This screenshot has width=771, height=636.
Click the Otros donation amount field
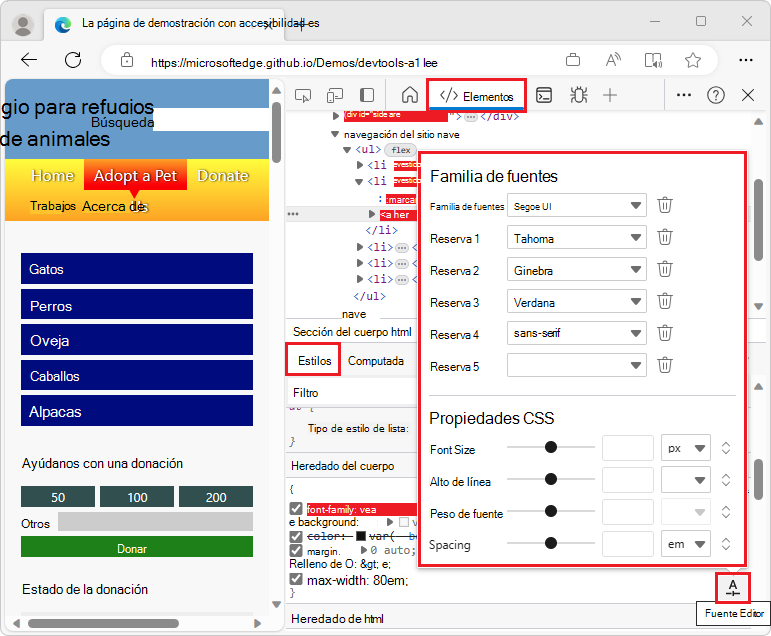coord(155,521)
